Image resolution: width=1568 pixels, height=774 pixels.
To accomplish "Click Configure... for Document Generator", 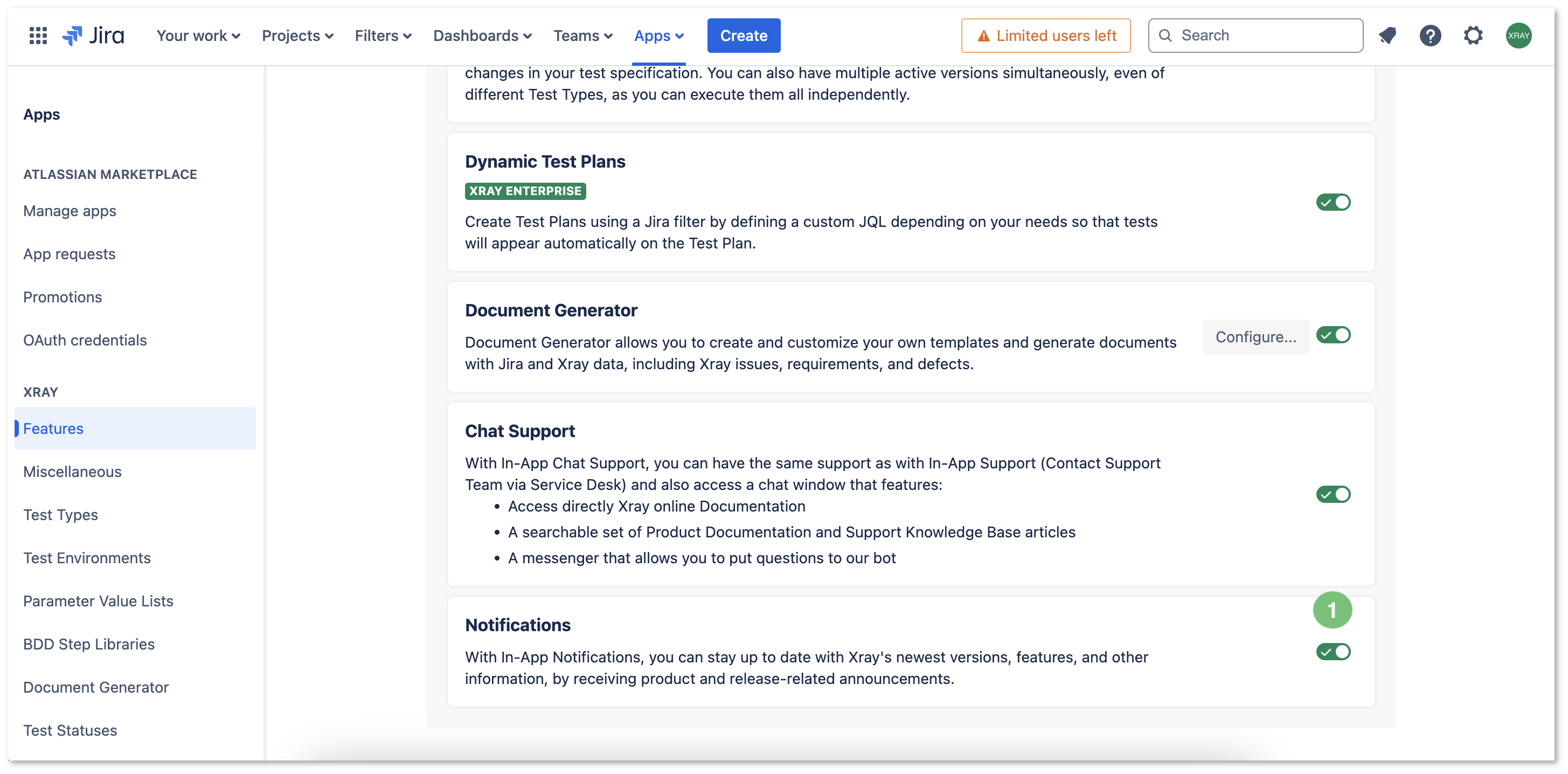I will (x=1255, y=337).
